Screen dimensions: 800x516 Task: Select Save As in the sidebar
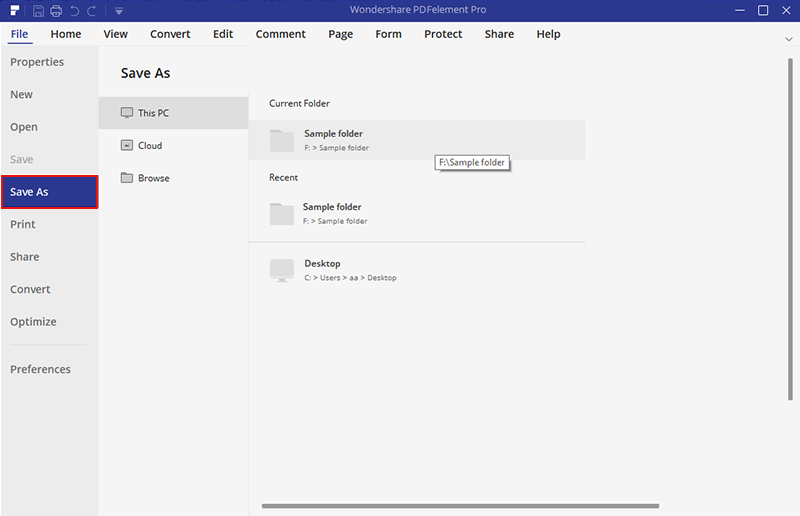click(49, 192)
